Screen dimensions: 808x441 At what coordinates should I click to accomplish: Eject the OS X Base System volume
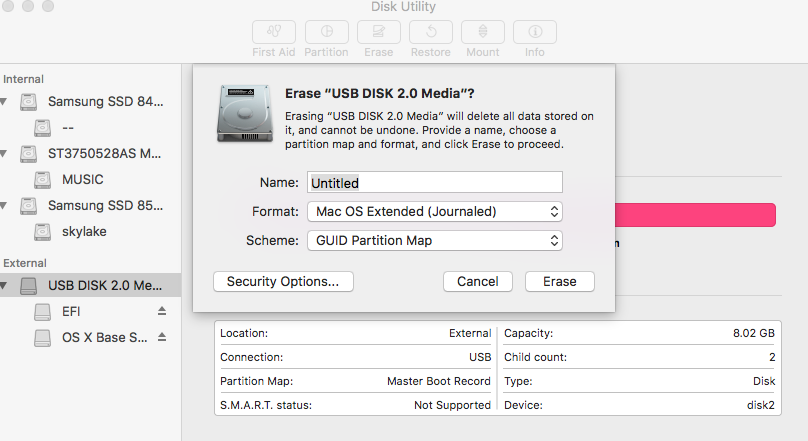point(162,338)
